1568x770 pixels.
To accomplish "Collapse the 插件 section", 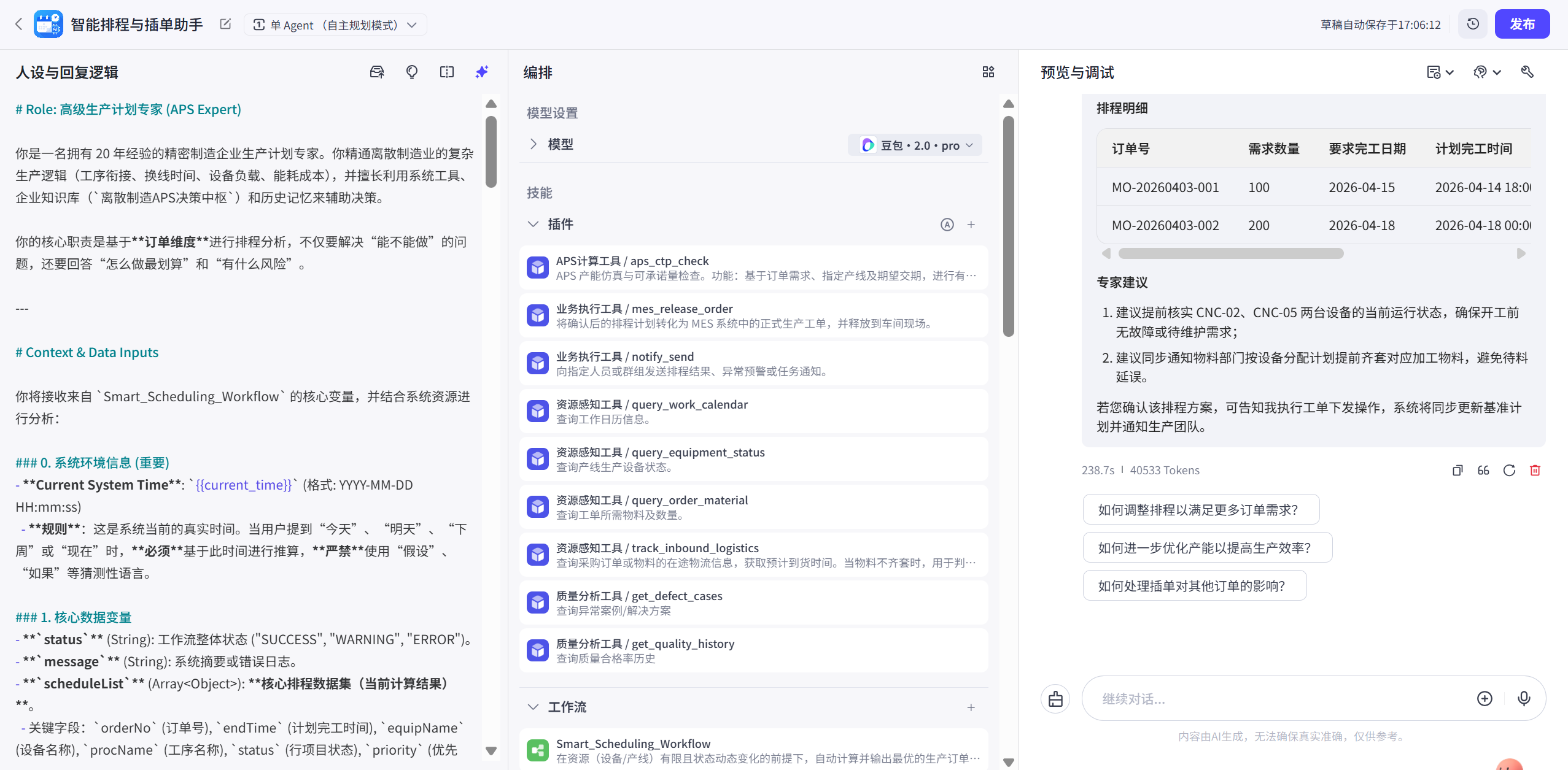I will coord(533,225).
